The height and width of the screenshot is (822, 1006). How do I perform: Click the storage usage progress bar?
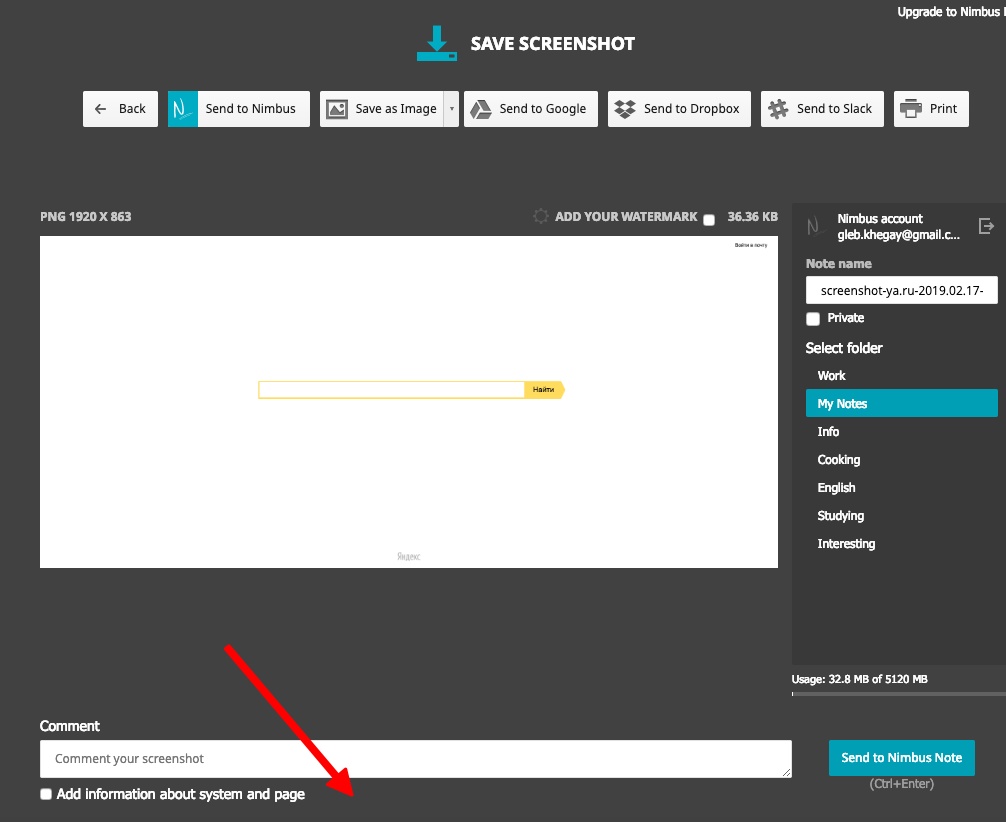[899, 694]
